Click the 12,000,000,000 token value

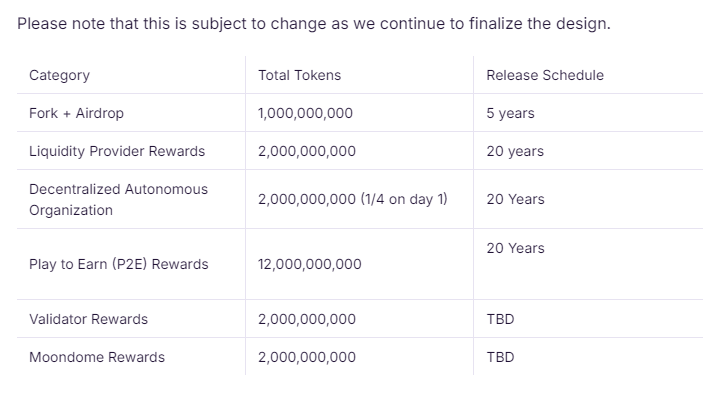point(310,264)
